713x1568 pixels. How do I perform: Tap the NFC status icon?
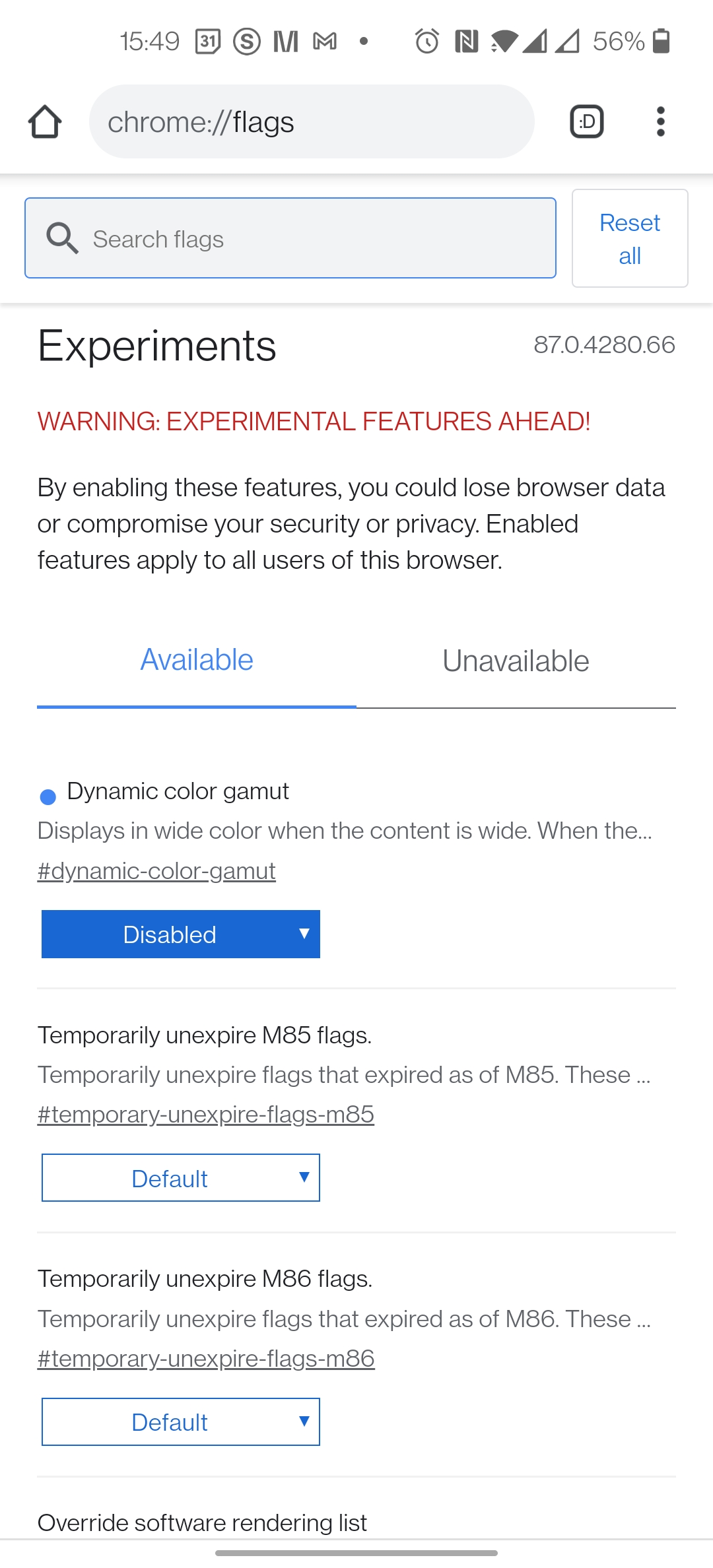pyautogui.click(x=467, y=42)
